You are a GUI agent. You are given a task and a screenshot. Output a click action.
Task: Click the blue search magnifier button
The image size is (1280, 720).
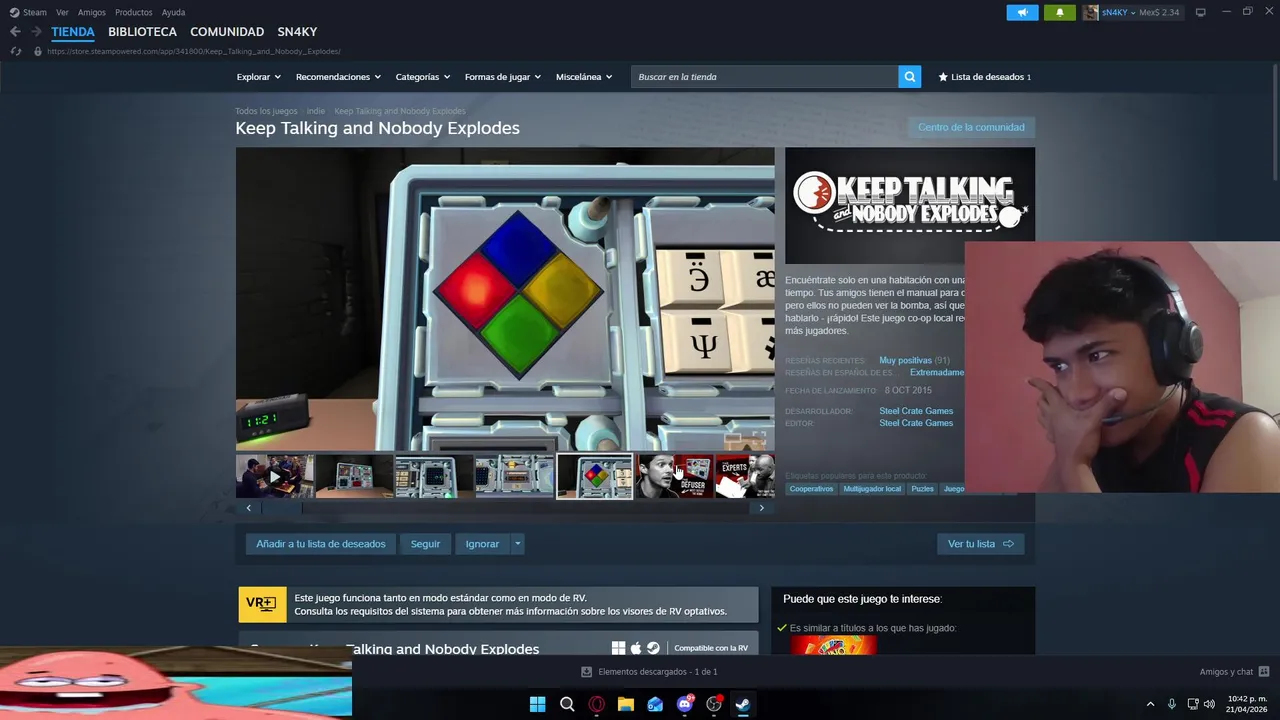pos(909,77)
